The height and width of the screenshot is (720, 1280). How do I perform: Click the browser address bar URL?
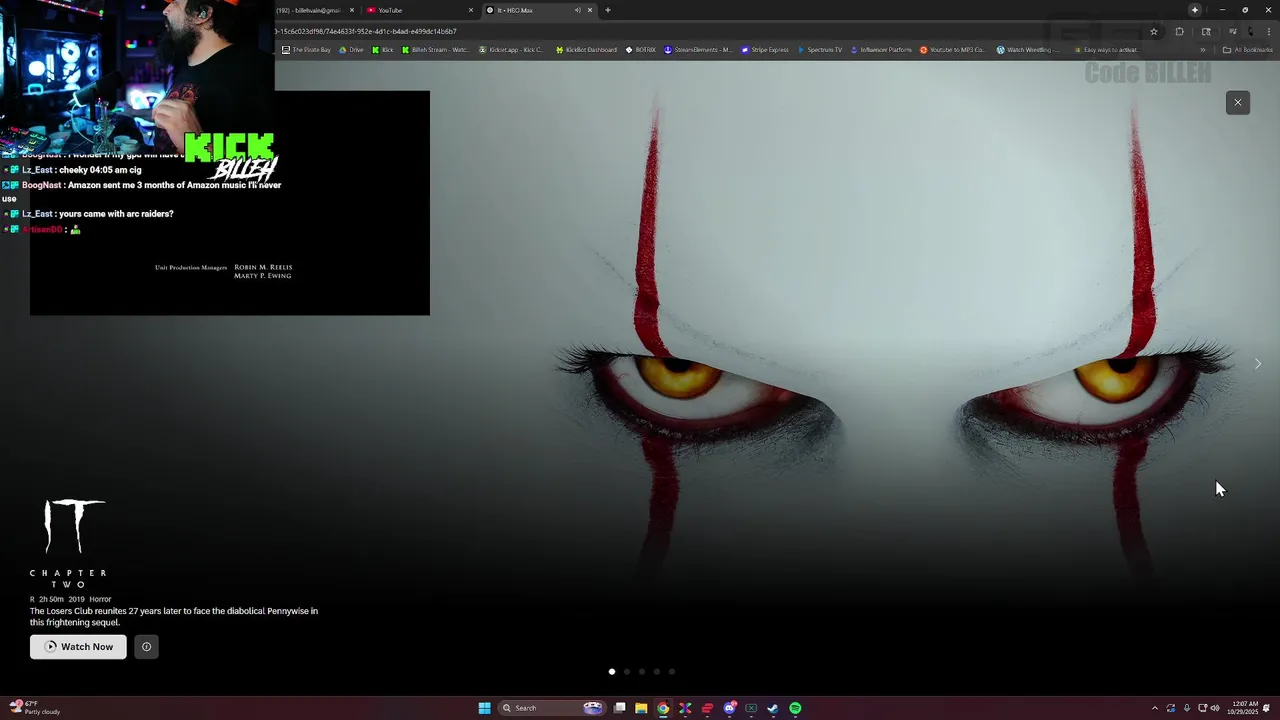[366, 31]
